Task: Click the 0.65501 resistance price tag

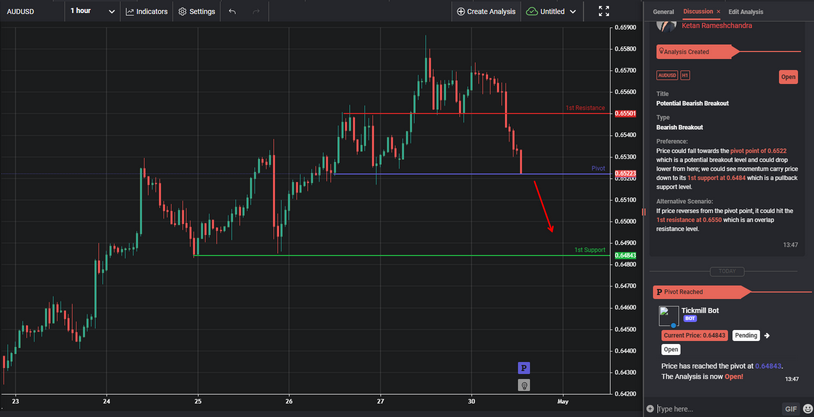Action: click(625, 113)
